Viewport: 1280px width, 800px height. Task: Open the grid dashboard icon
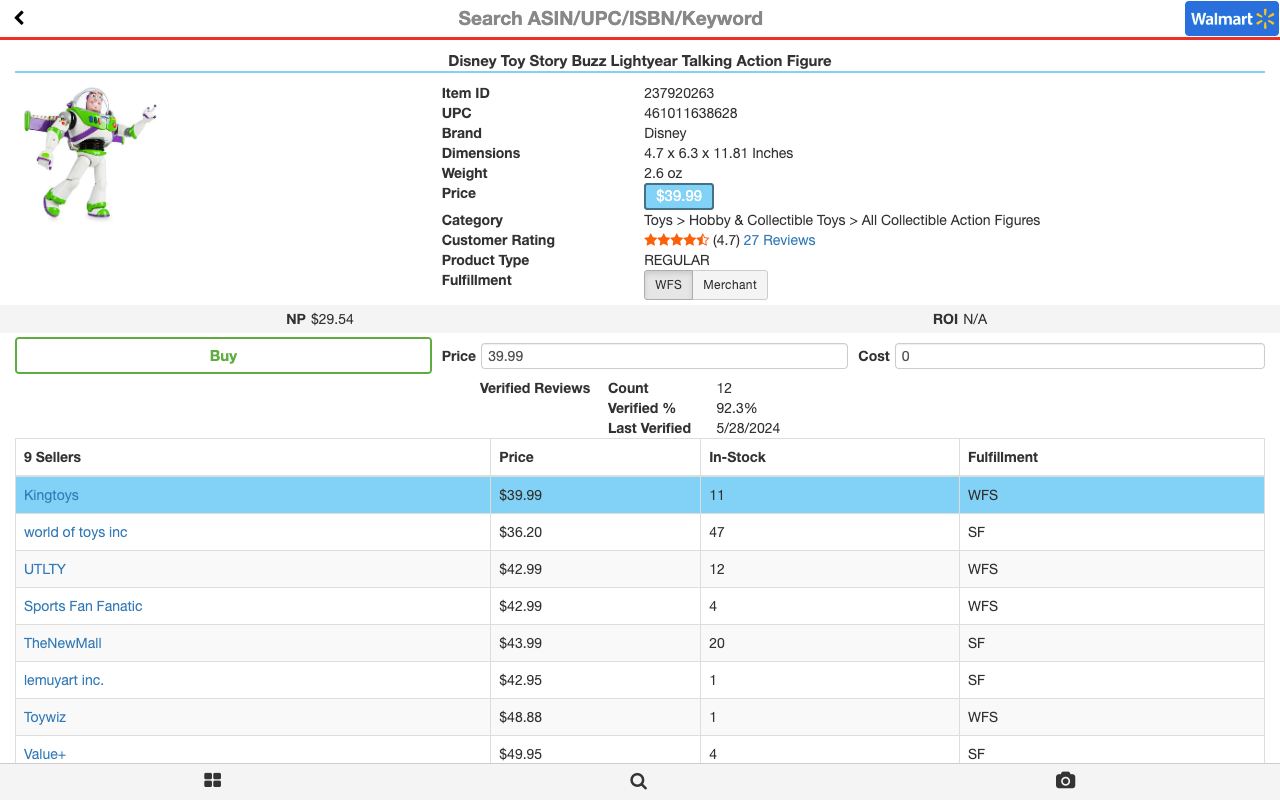[x=212, y=781]
